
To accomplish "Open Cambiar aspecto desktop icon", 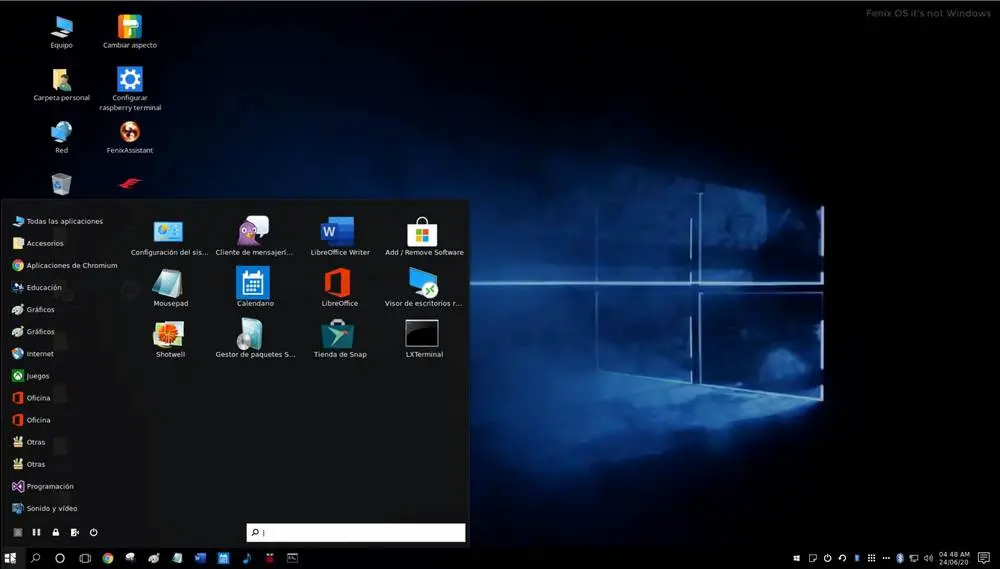I will pos(129,32).
